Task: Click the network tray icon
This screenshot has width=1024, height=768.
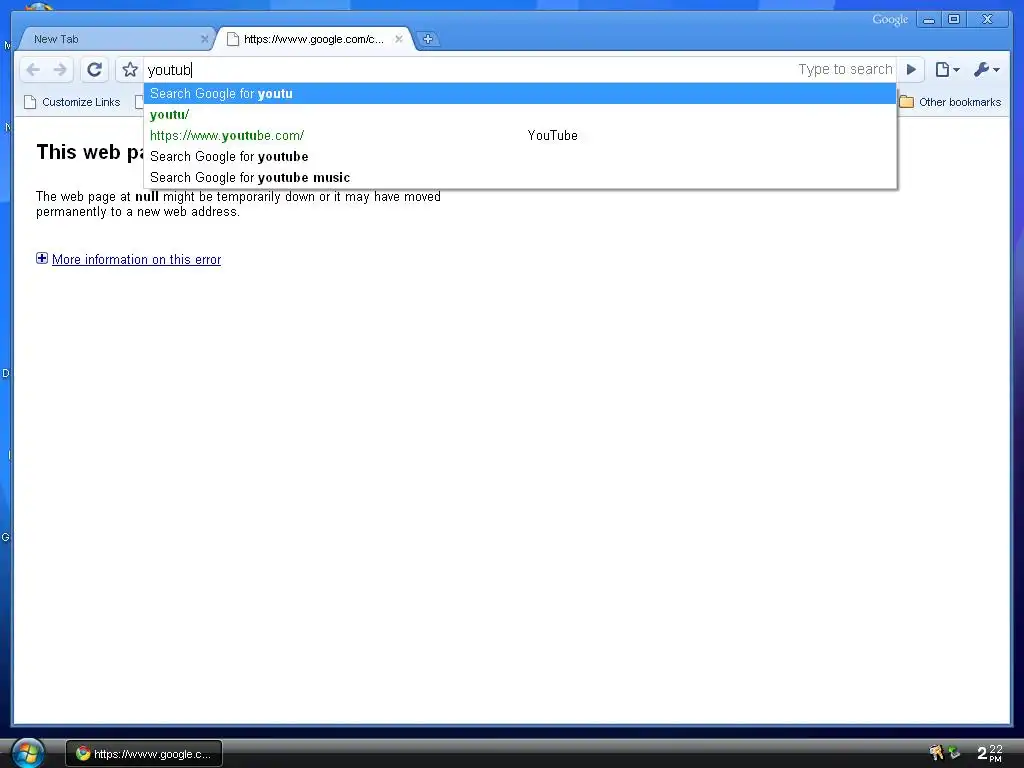Action: coord(954,753)
